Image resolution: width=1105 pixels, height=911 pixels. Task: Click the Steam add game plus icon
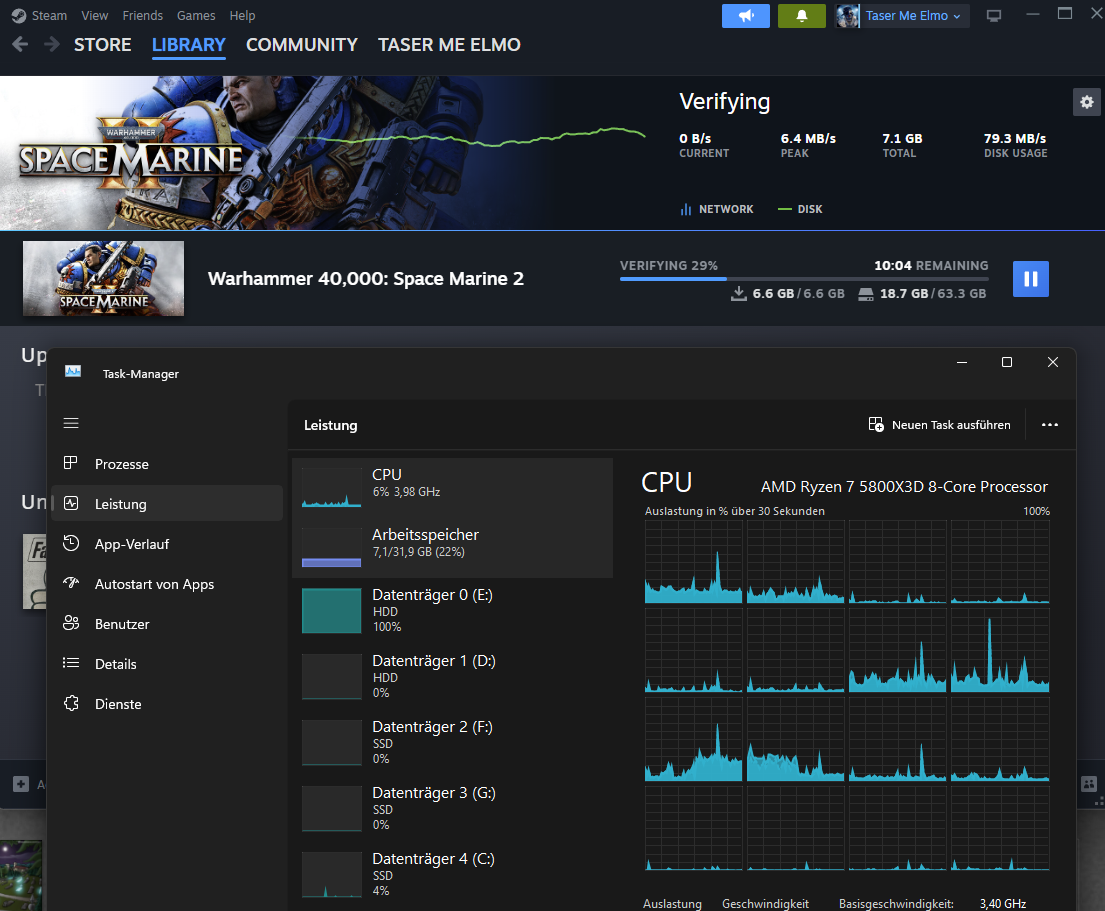[x=21, y=784]
